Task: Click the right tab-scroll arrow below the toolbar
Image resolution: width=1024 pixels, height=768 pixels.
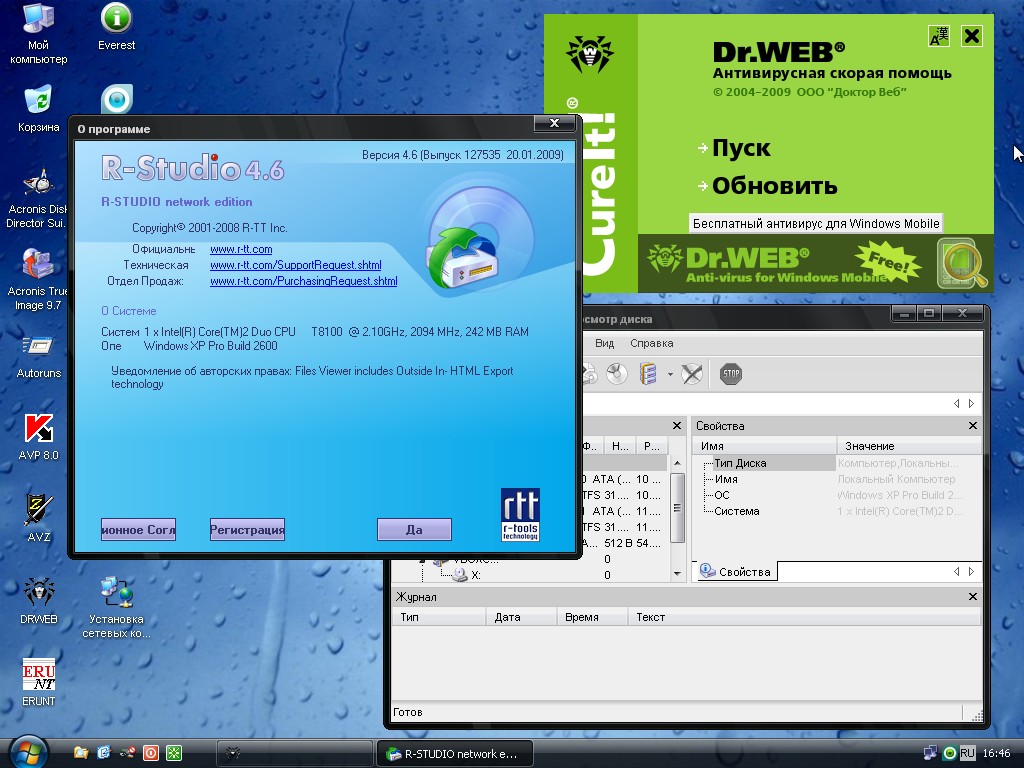Action: tap(972, 404)
